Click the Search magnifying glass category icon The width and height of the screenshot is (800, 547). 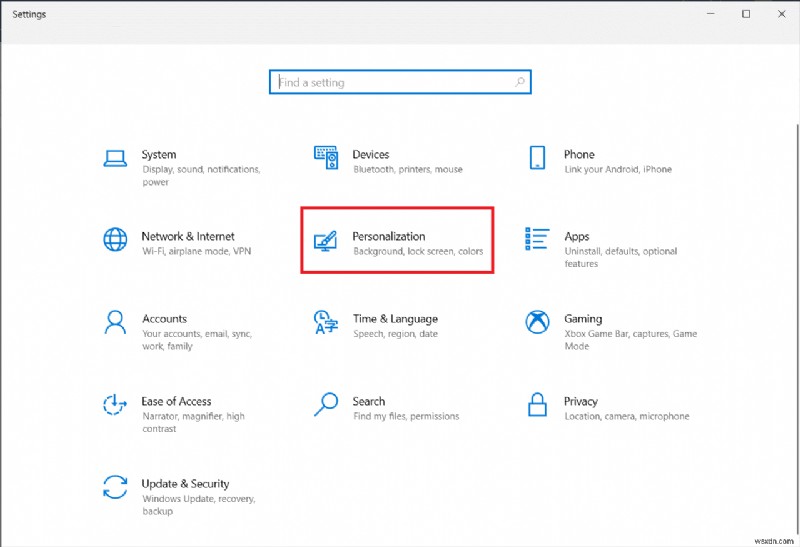[x=326, y=405]
